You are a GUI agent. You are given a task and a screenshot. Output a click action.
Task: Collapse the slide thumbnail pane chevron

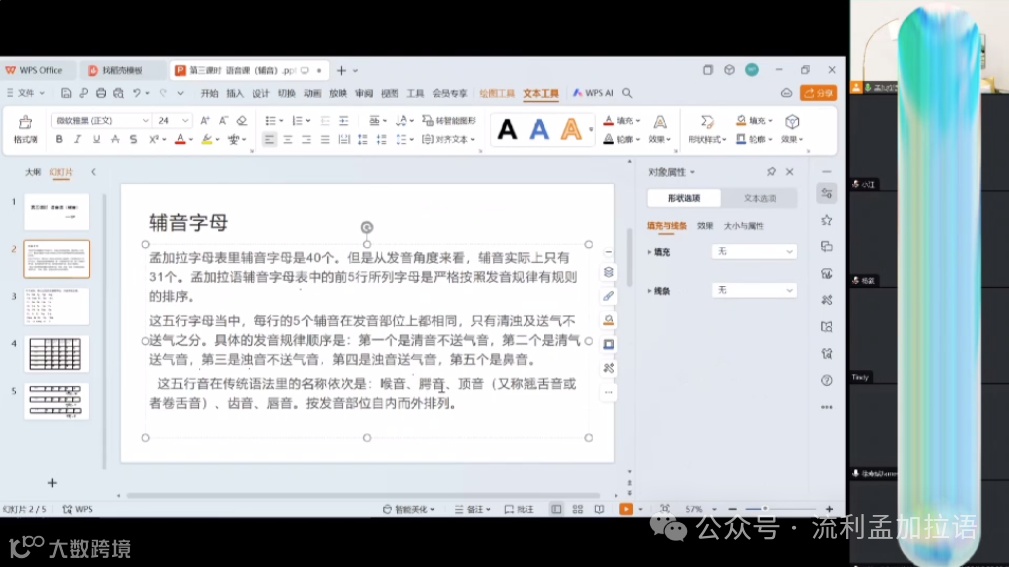[93, 172]
